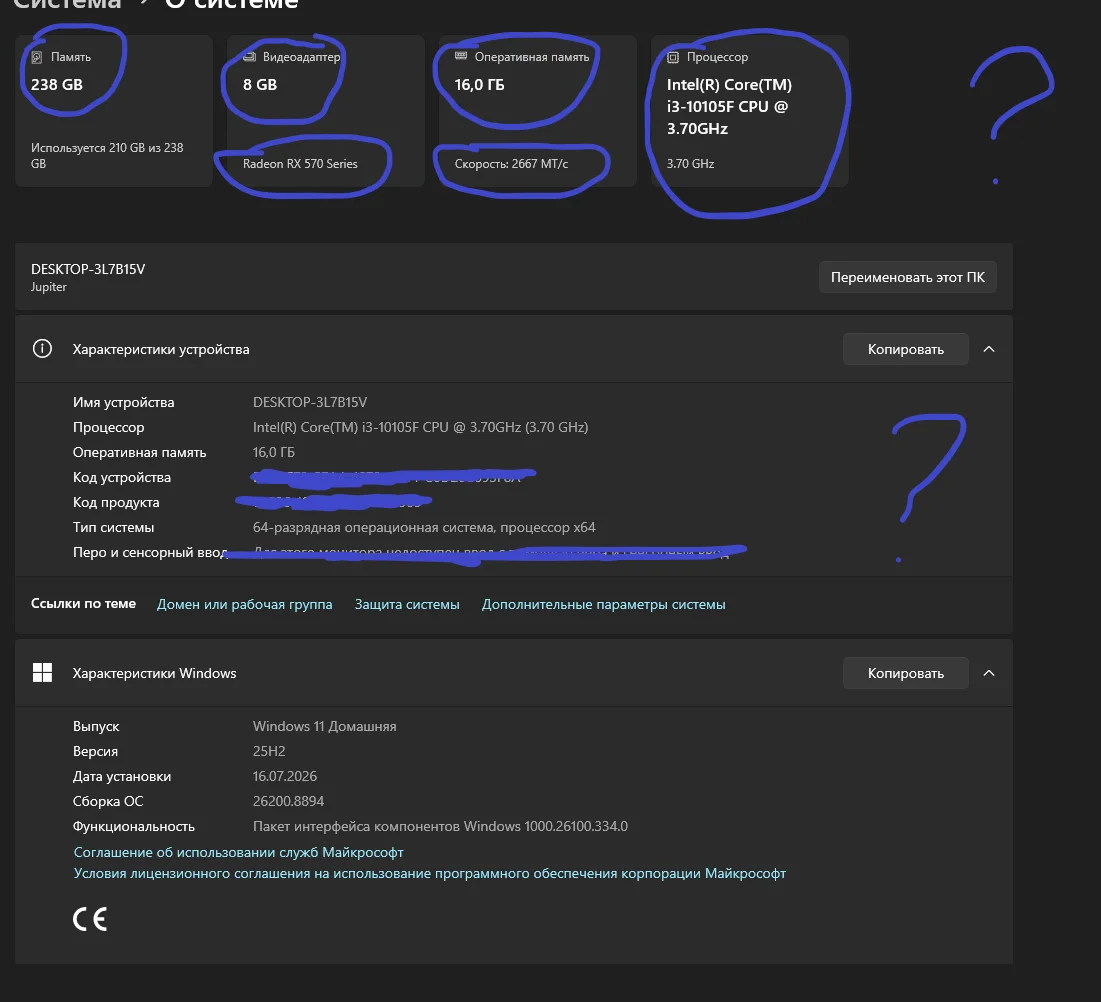
Task: Select the Скорость: 2667 МТ/с text
Action: point(511,164)
